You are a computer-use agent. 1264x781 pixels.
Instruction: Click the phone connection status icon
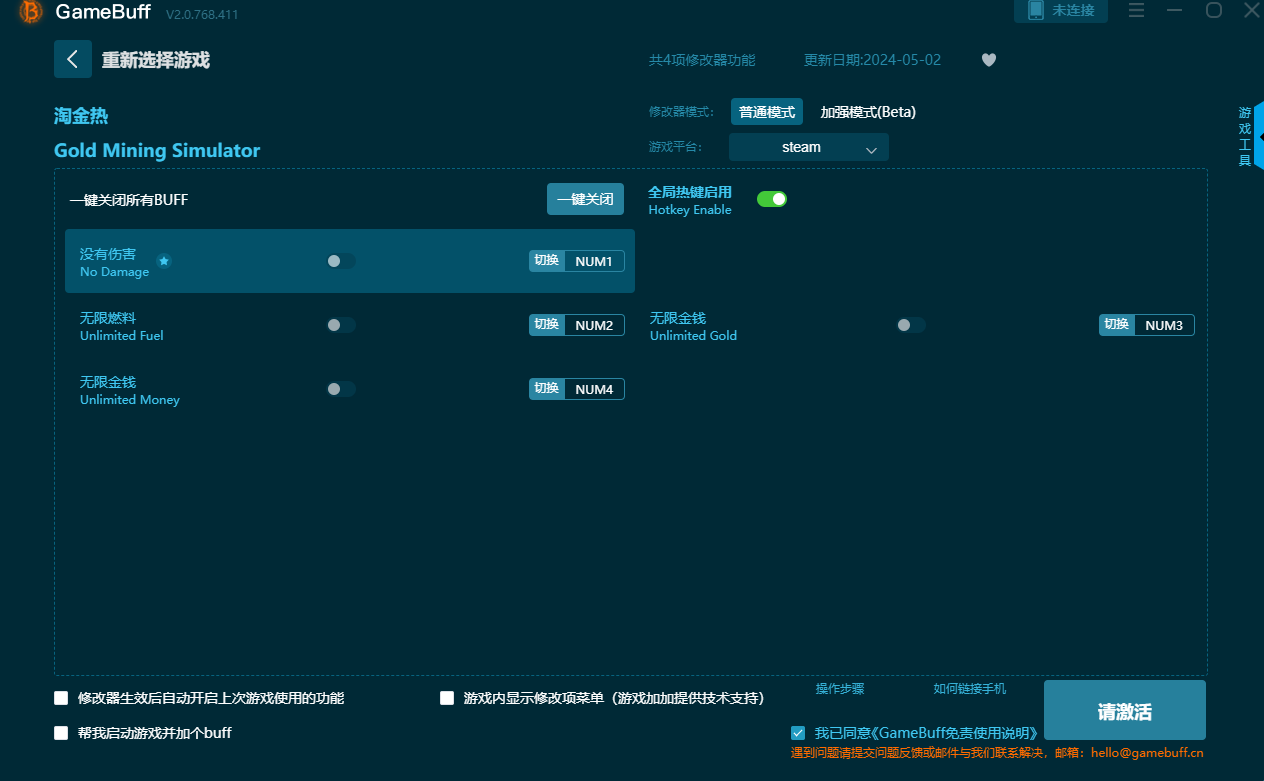pyautogui.click(x=1036, y=10)
